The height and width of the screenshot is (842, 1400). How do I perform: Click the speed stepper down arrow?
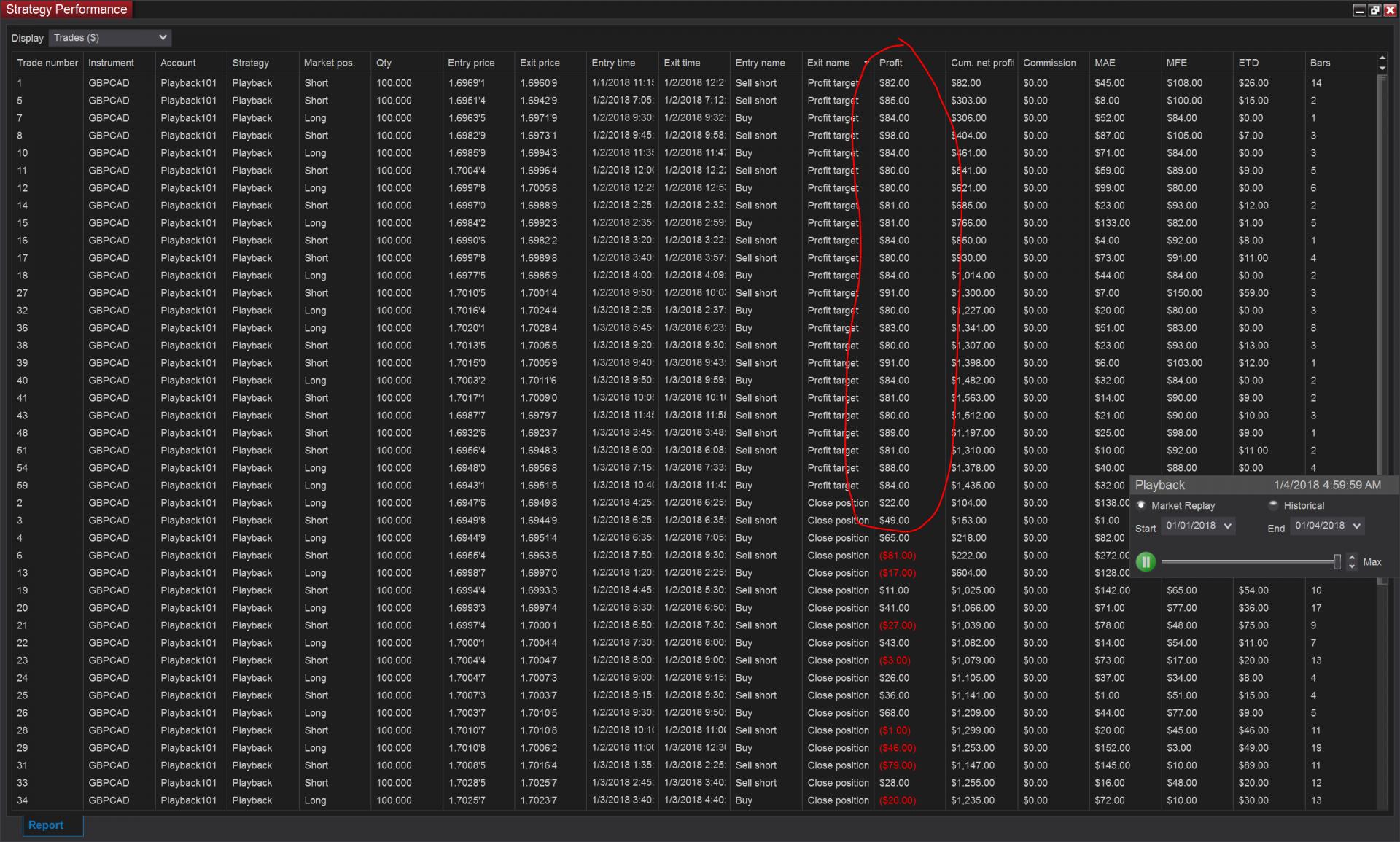pos(1352,566)
